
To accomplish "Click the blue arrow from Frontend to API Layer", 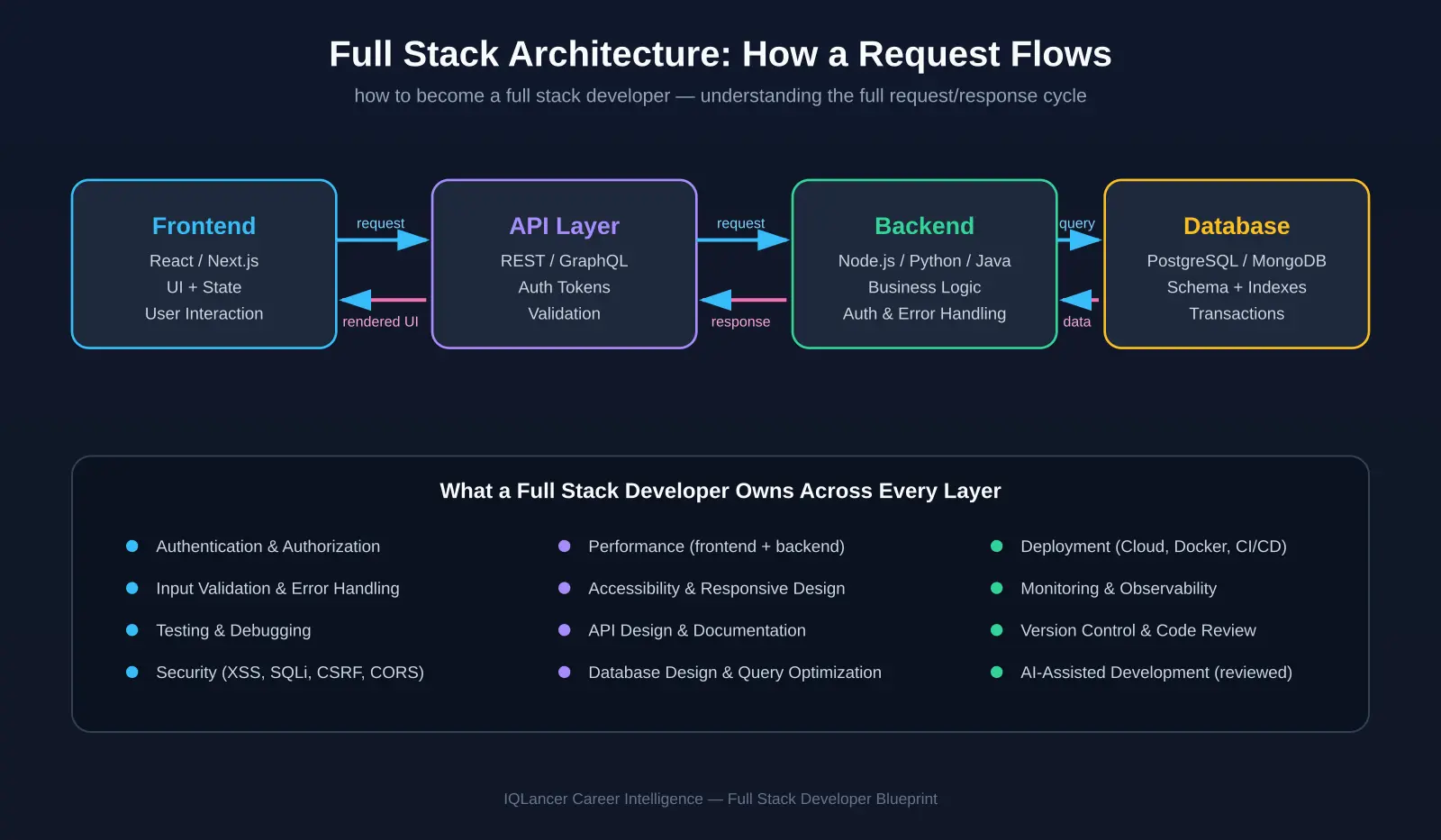I will coord(384,239).
